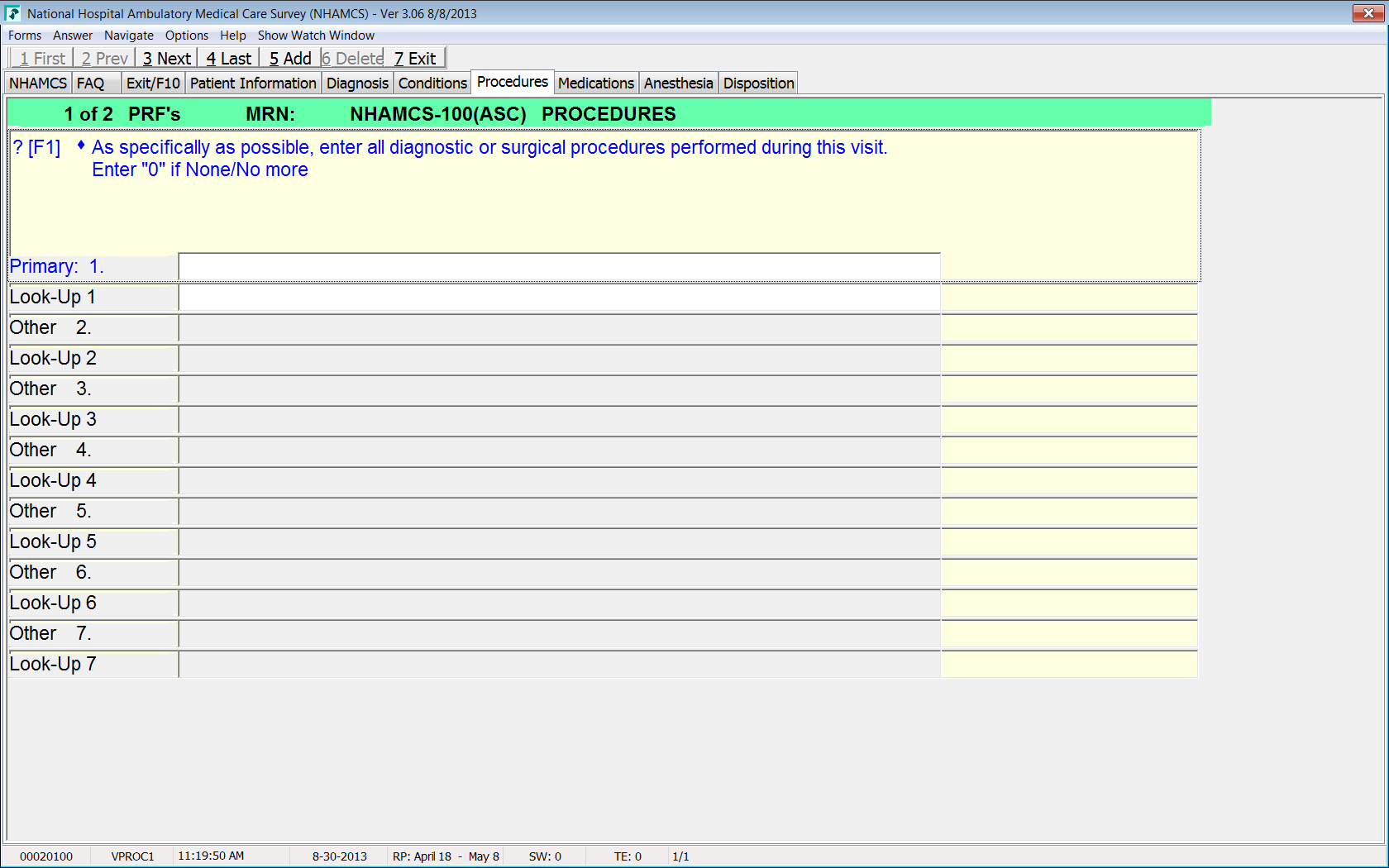The image size is (1389, 868).
Task: Open the Help menu
Action: tap(233, 36)
